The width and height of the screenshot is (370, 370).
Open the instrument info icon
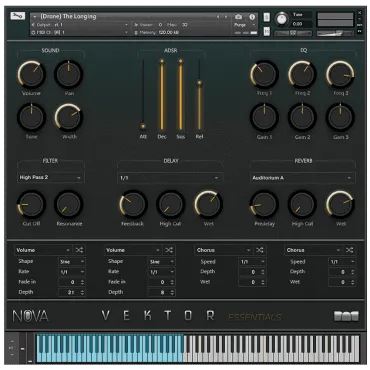point(252,17)
